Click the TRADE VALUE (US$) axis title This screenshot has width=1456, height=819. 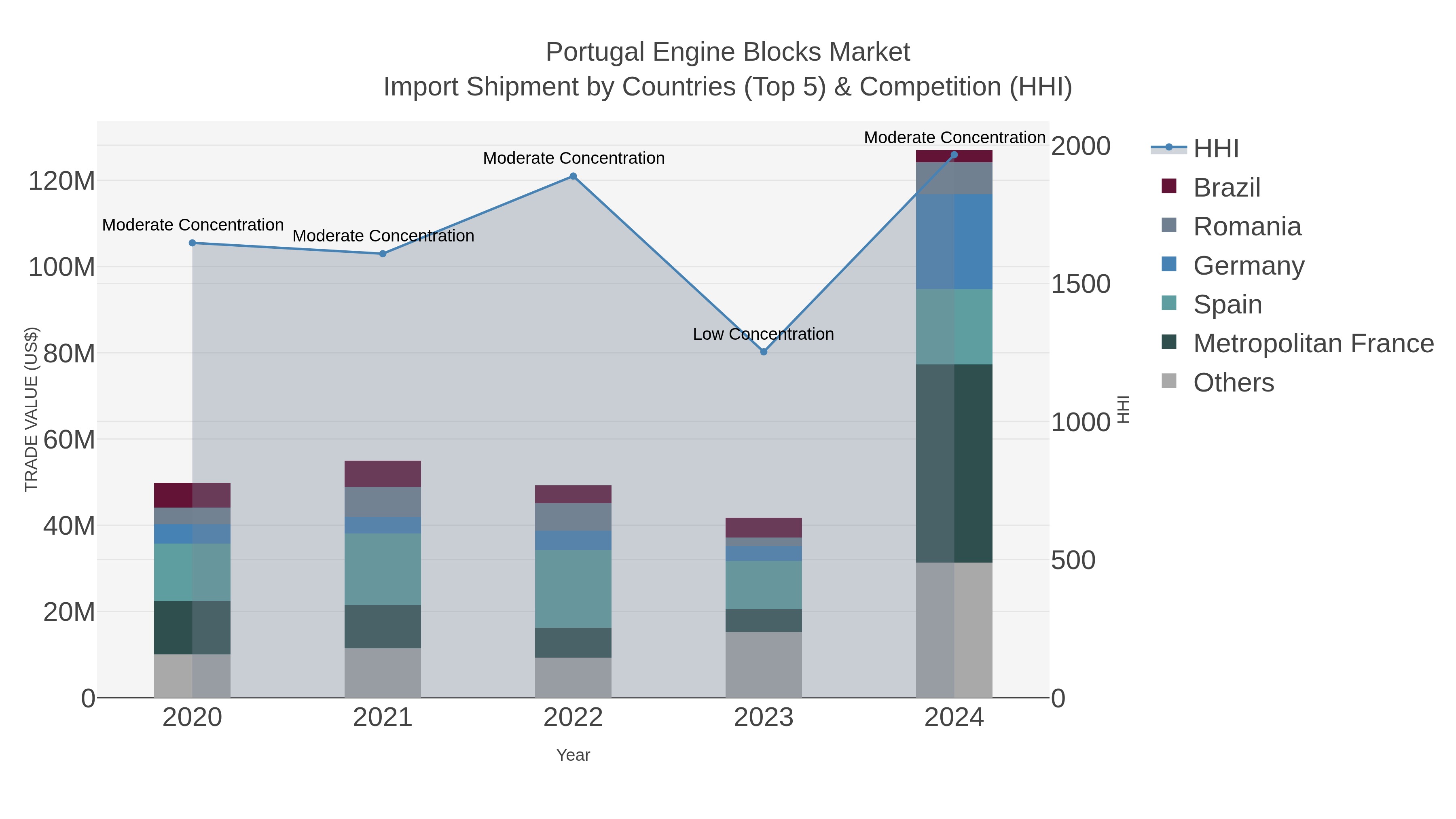31,409
